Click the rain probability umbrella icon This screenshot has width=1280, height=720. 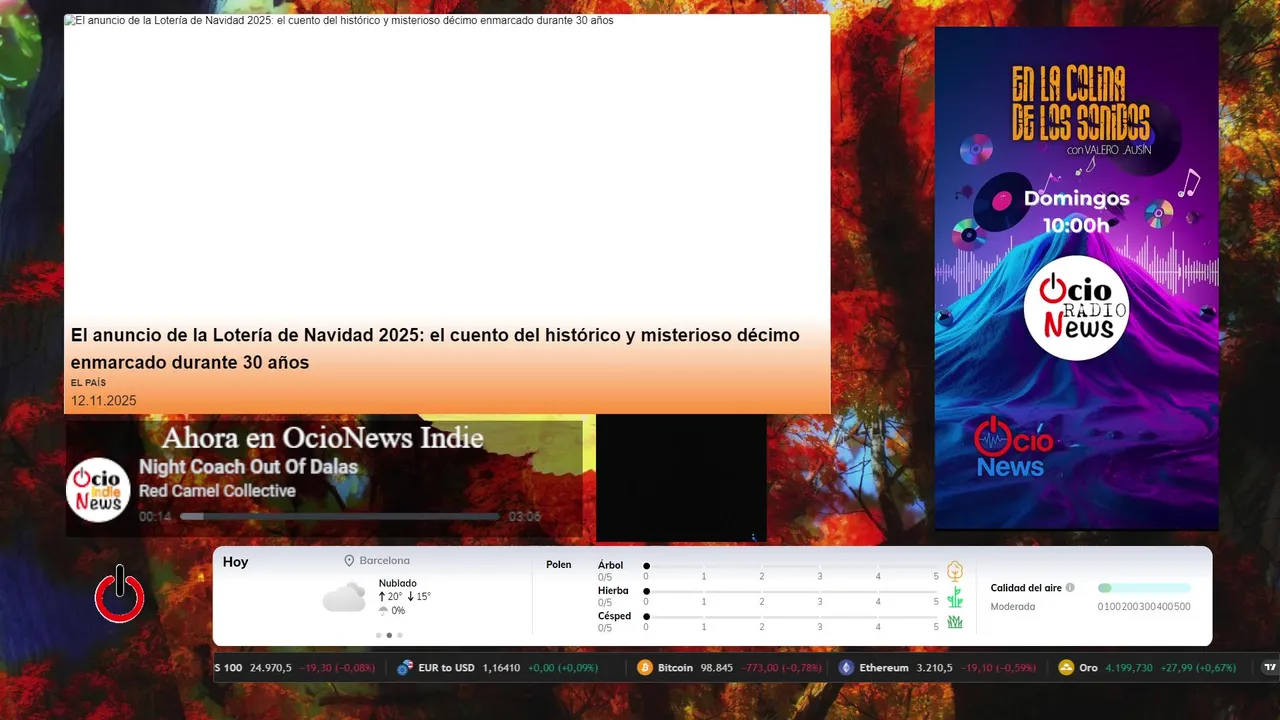pos(383,611)
